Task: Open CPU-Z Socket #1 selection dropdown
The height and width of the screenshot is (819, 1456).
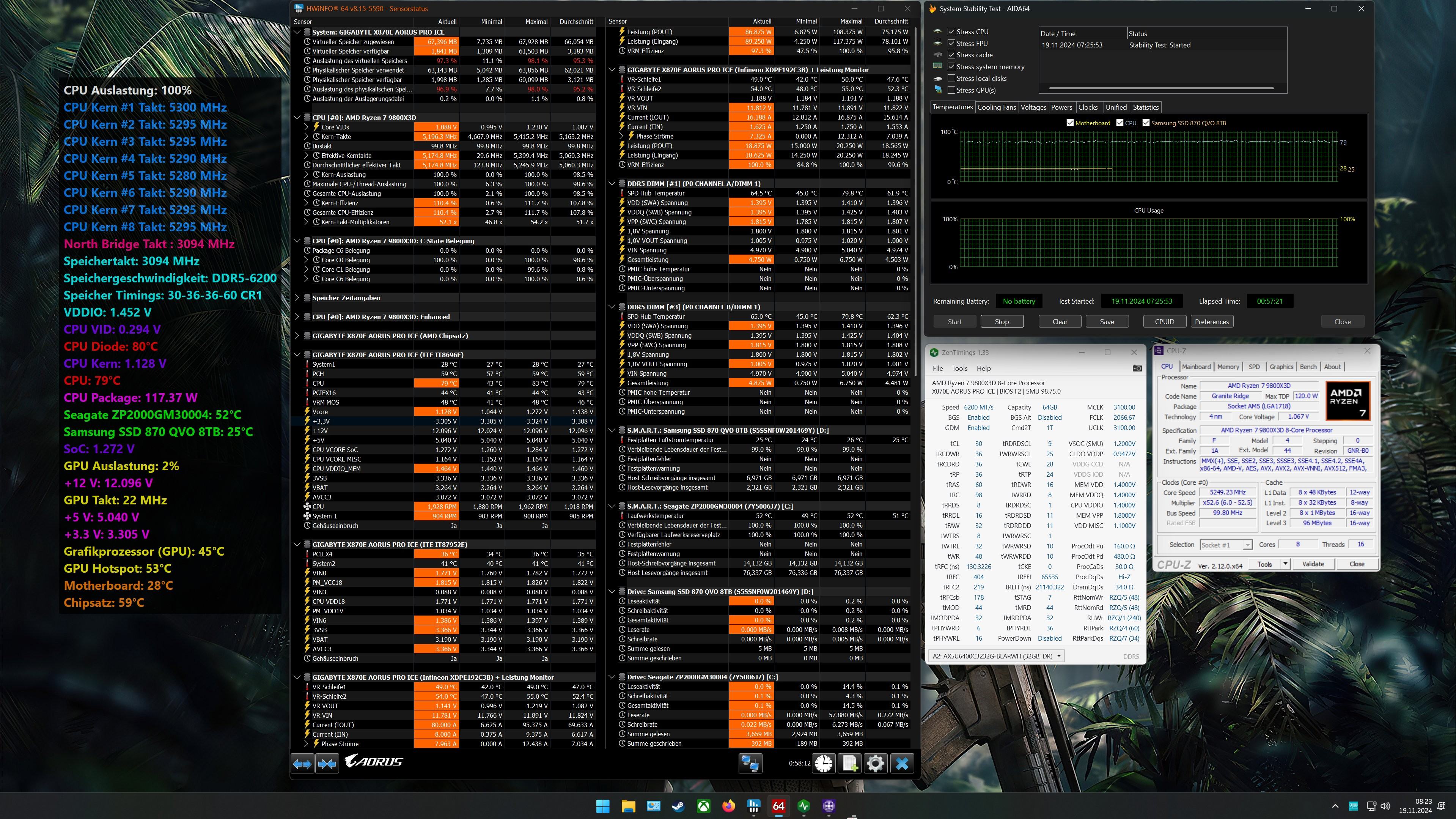Action: point(1226,545)
